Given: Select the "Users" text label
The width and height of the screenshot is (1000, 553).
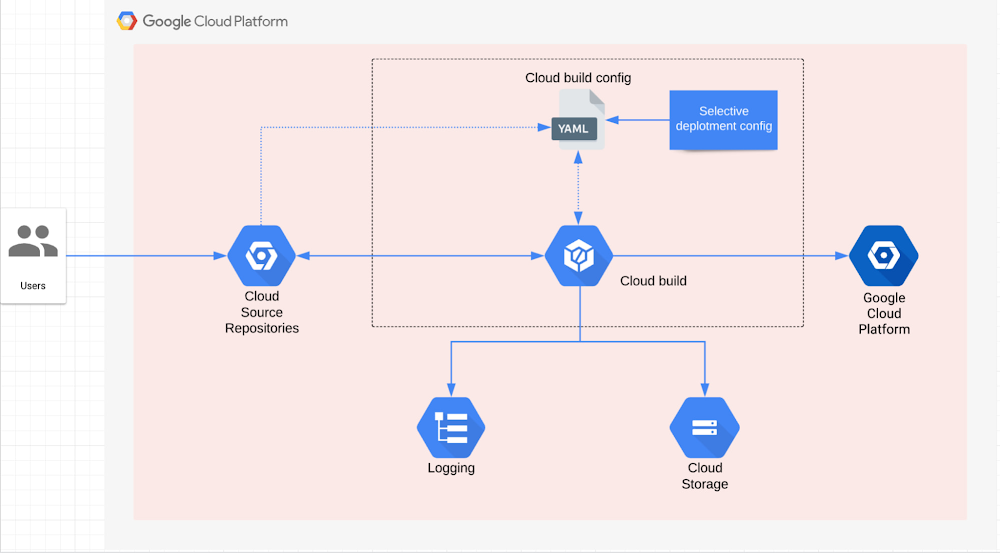Looking at the screenshot, I should [x=33, y=286].
